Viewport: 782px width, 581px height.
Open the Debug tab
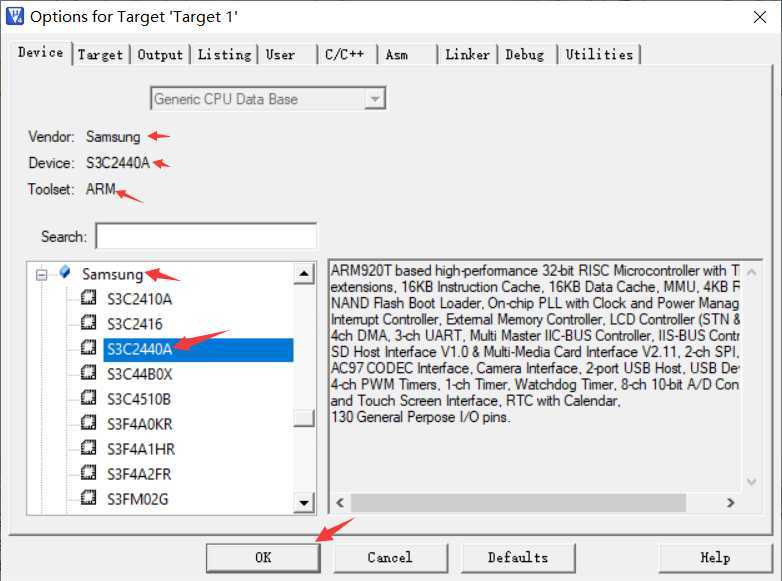[x=525, y=54]
